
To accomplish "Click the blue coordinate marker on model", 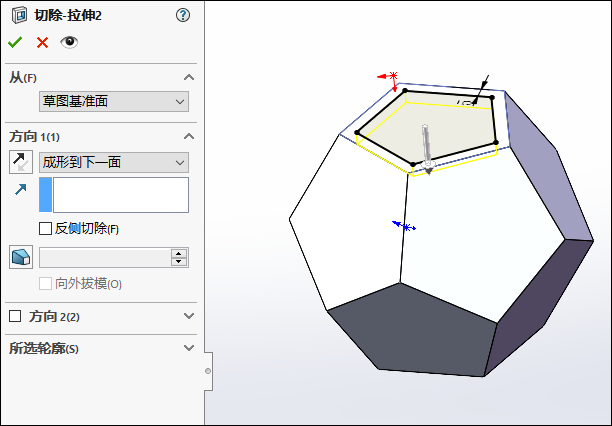I will pyautogui.click(x=404, y=226).
